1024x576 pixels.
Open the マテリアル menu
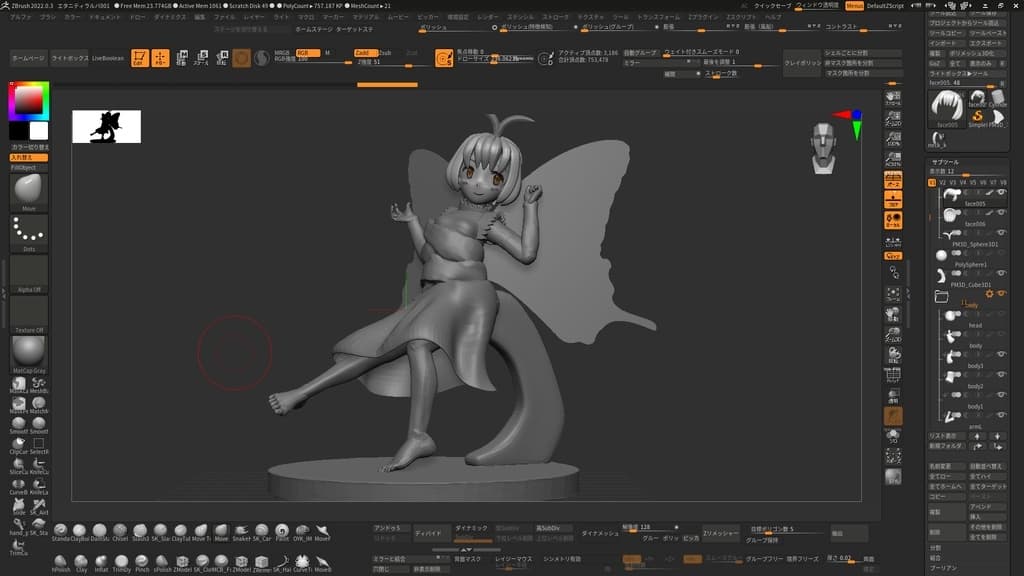(365, 17)
